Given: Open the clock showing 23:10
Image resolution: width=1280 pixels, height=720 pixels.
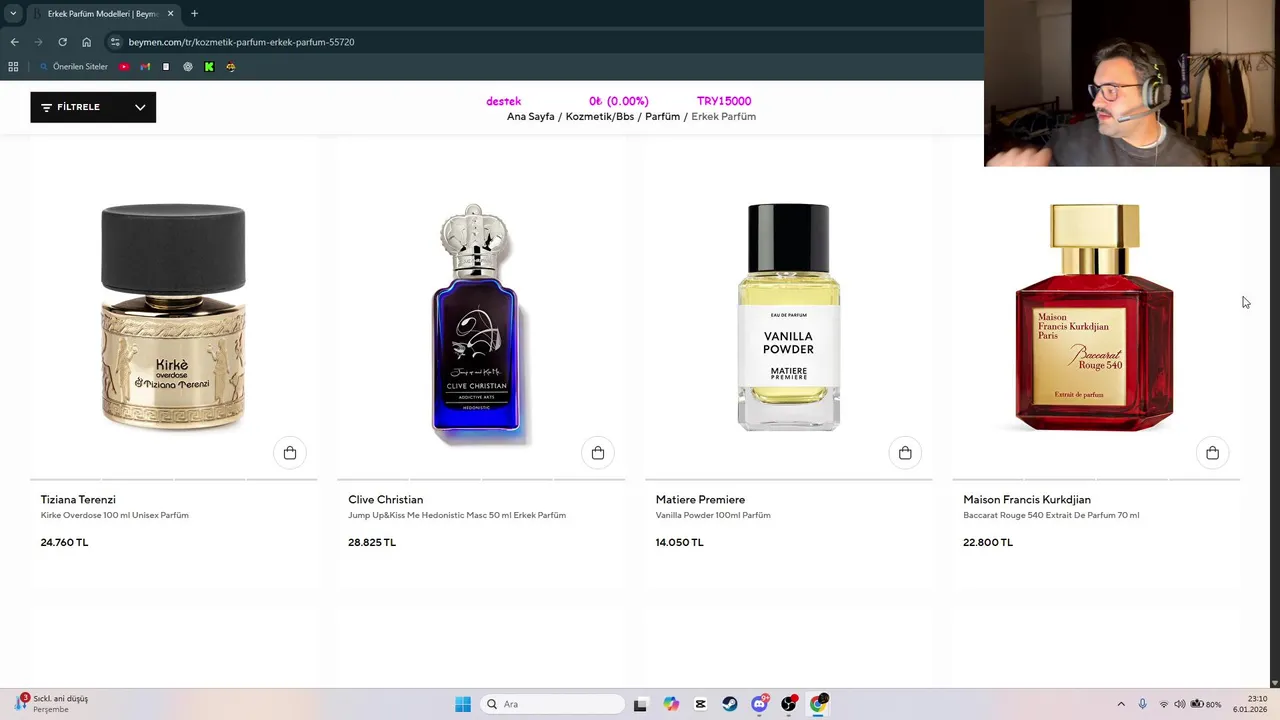Looking at the screenshot, I should pyautogui.click(x=1250, y=704).
